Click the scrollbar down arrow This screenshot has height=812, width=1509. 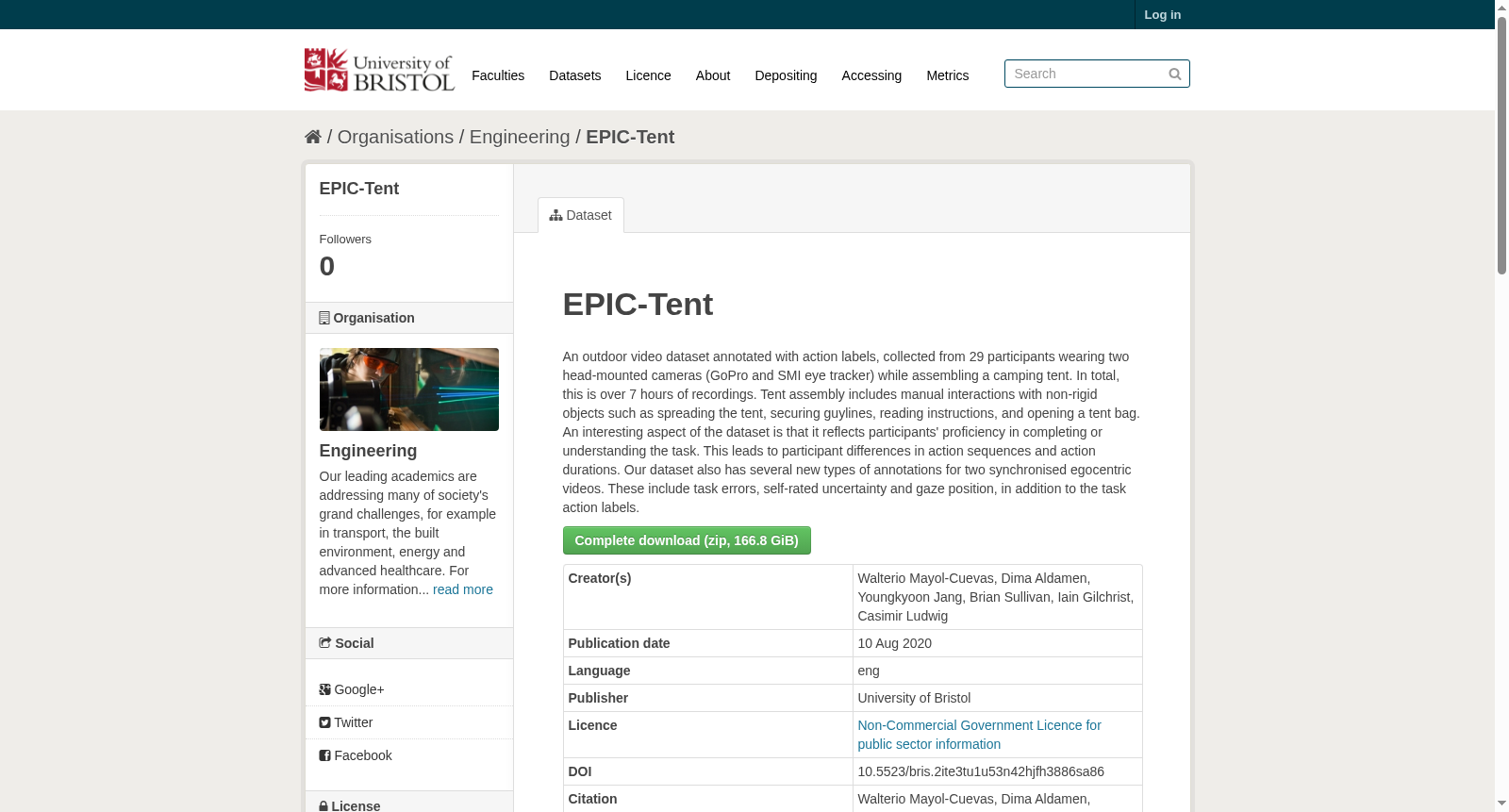(1501, 804)
